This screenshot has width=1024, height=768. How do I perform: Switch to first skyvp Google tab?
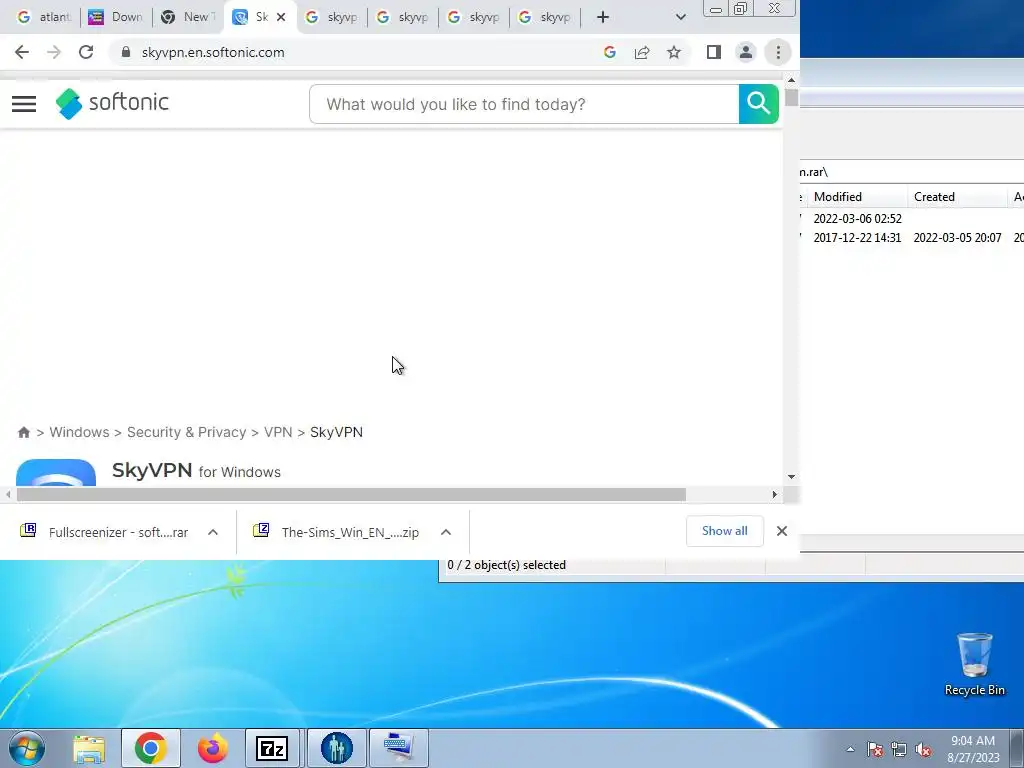tap(332, 17)
